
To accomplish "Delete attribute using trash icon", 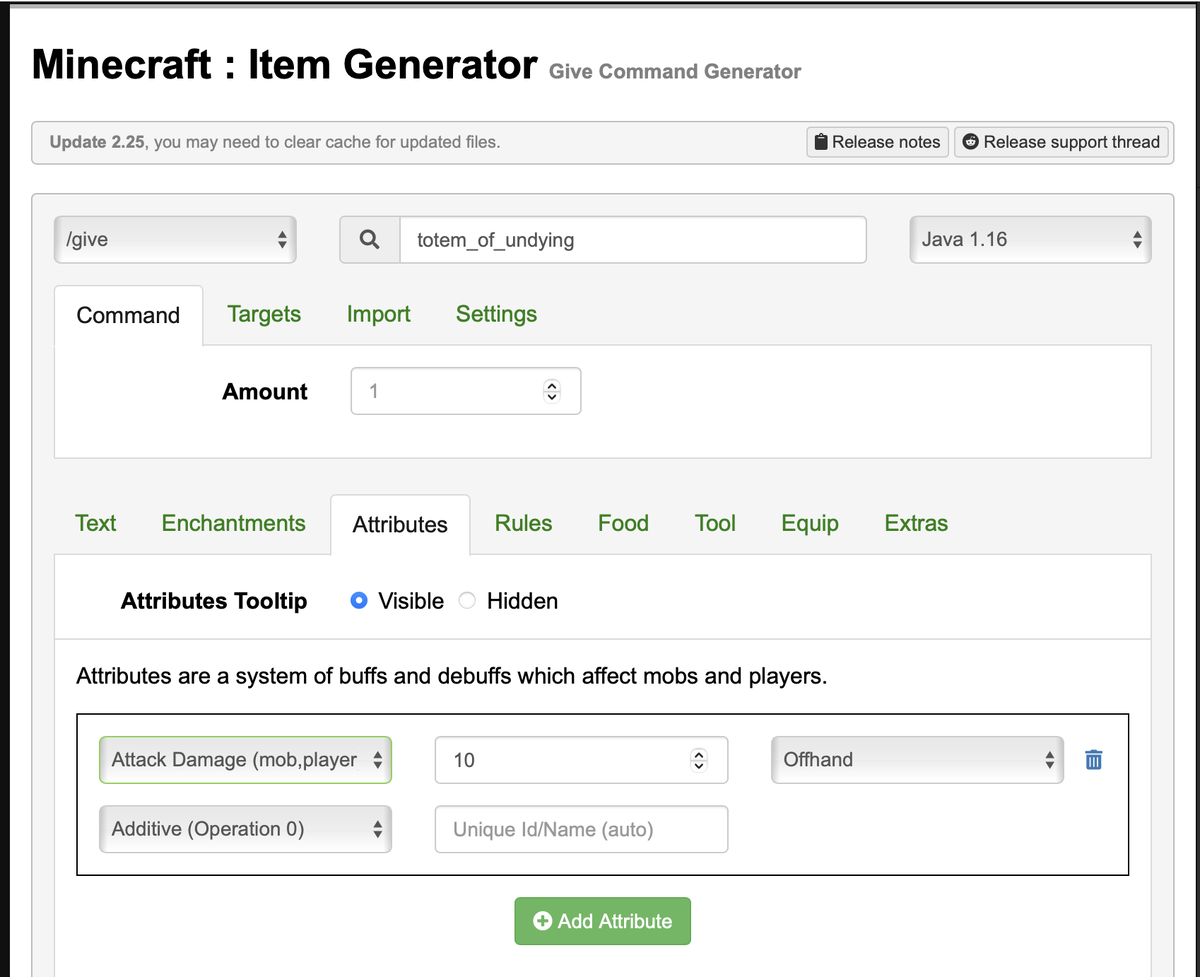I will 1093,760.
